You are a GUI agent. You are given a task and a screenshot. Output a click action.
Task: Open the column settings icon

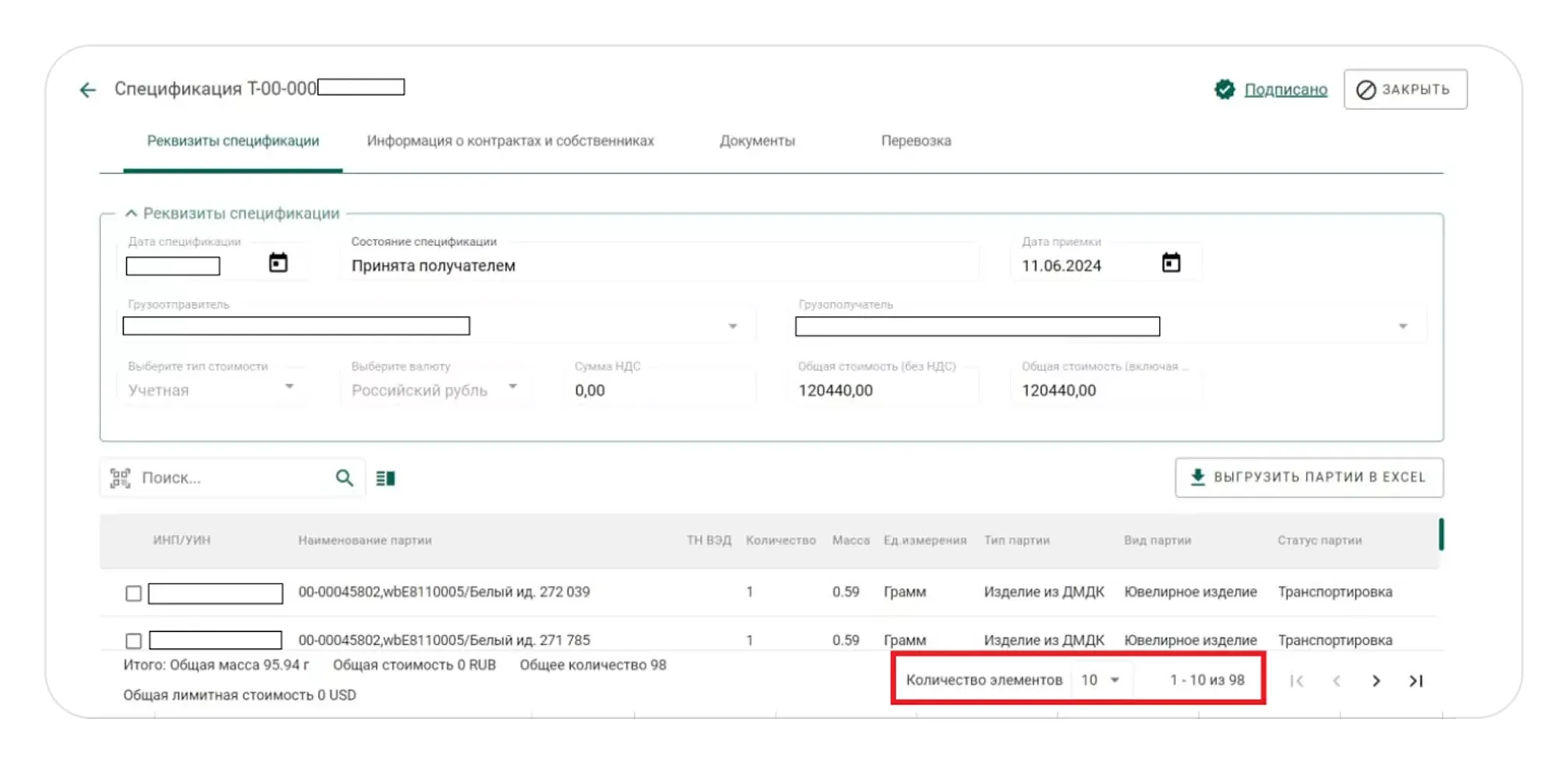click(x=386, y=478)
